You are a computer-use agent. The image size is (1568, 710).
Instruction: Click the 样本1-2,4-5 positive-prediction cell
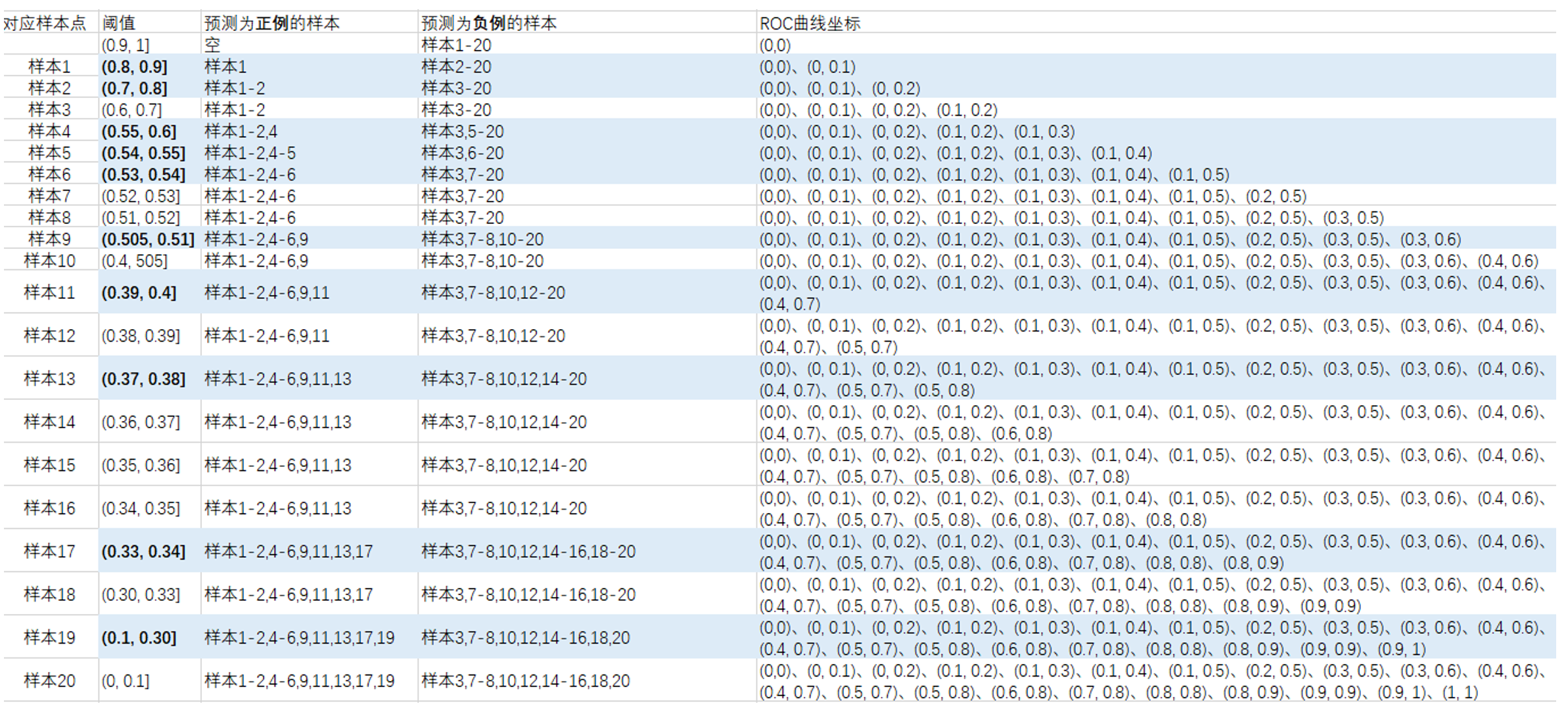[x=250, y=153]
